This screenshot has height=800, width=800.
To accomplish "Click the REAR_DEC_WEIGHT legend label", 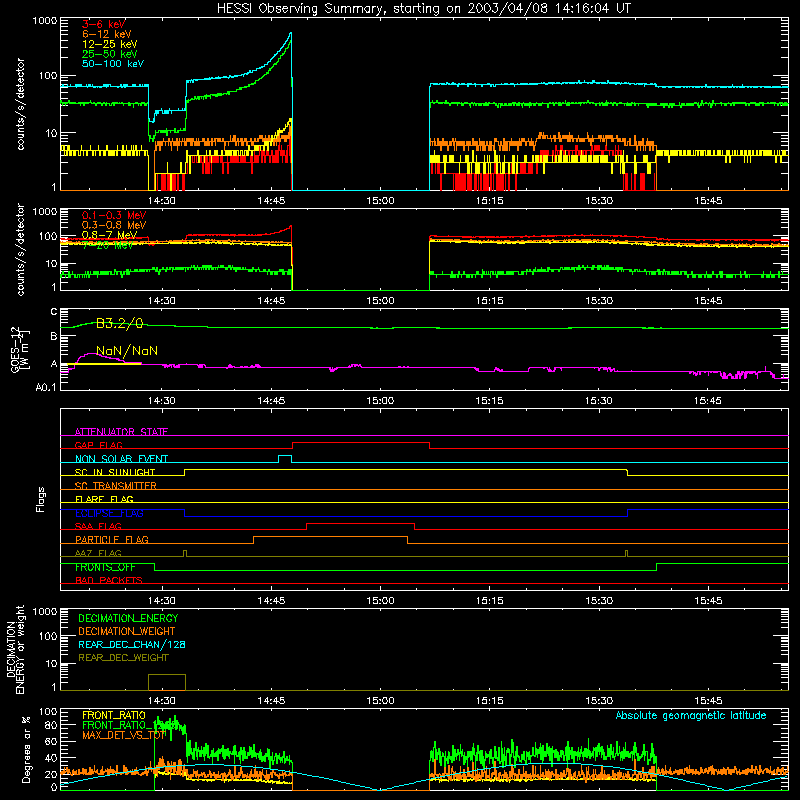I will point(123,658).
